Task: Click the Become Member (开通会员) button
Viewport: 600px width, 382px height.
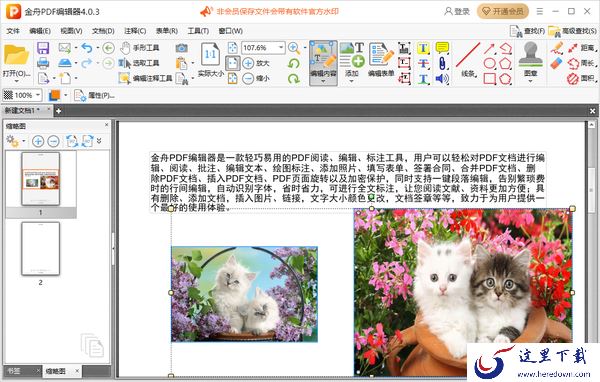Action: point(502,11)
